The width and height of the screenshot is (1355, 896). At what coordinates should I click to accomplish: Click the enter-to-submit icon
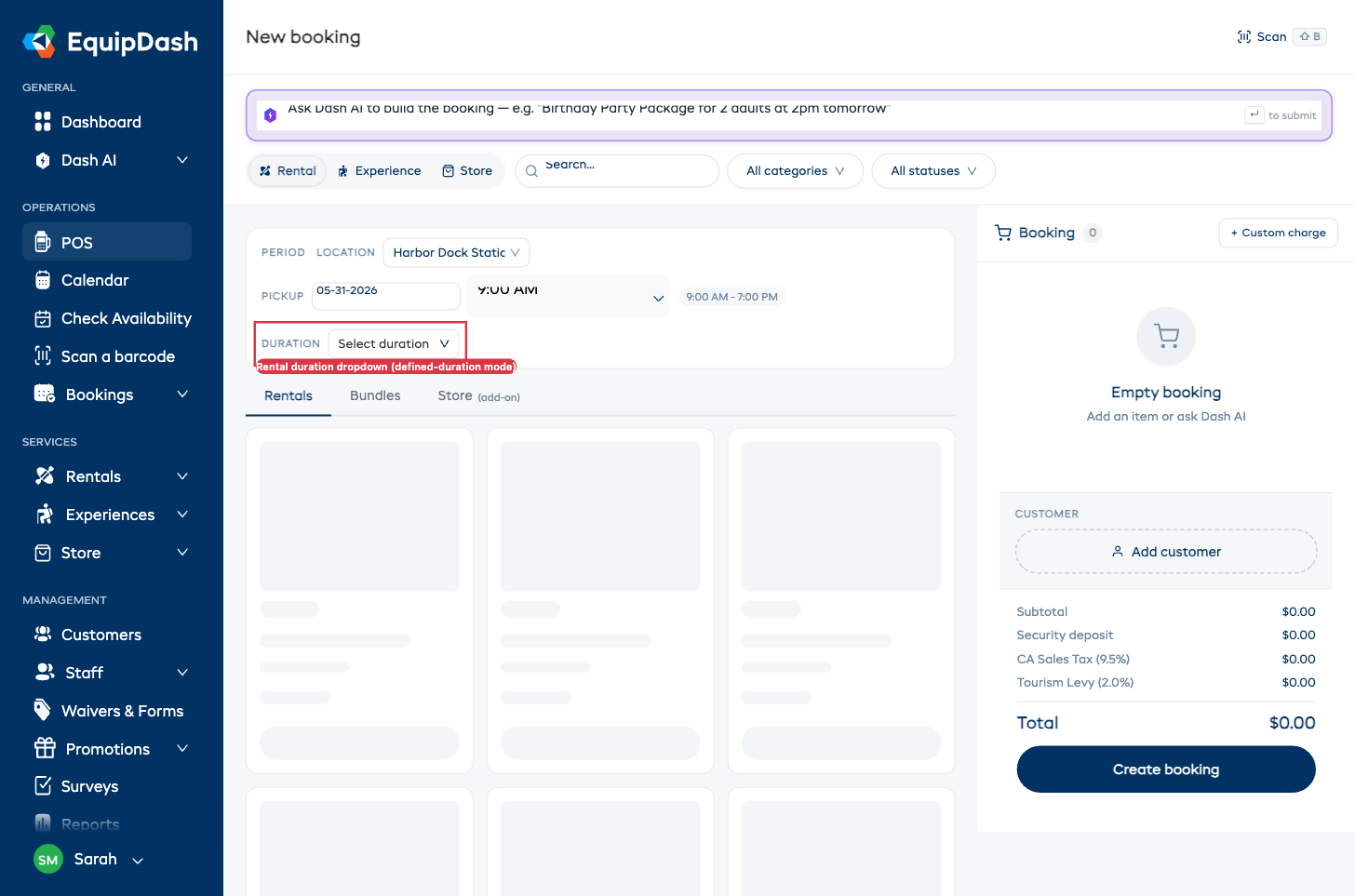[x=1254, y=115]
